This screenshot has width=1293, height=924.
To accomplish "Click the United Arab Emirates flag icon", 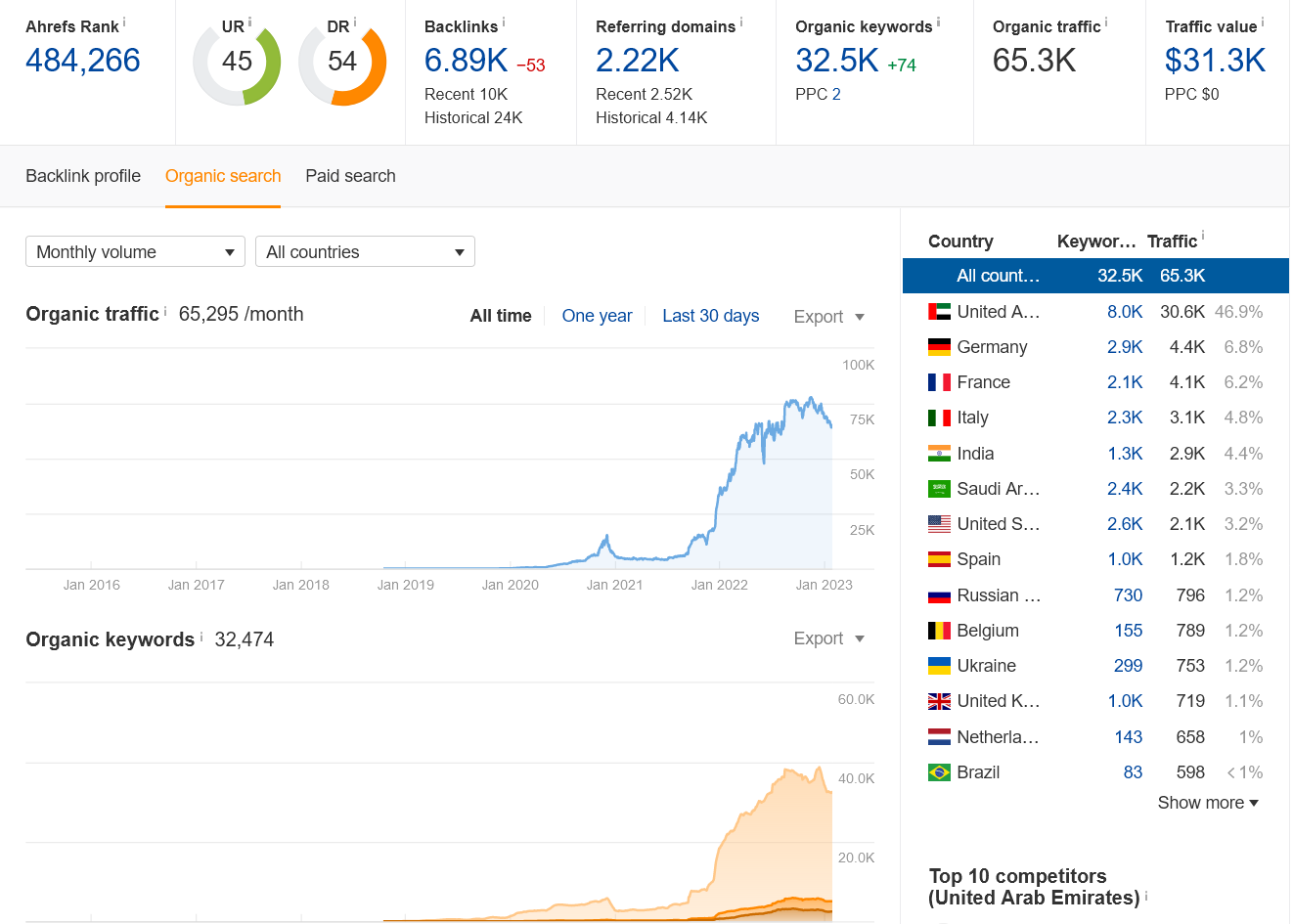I will point(939,312).
